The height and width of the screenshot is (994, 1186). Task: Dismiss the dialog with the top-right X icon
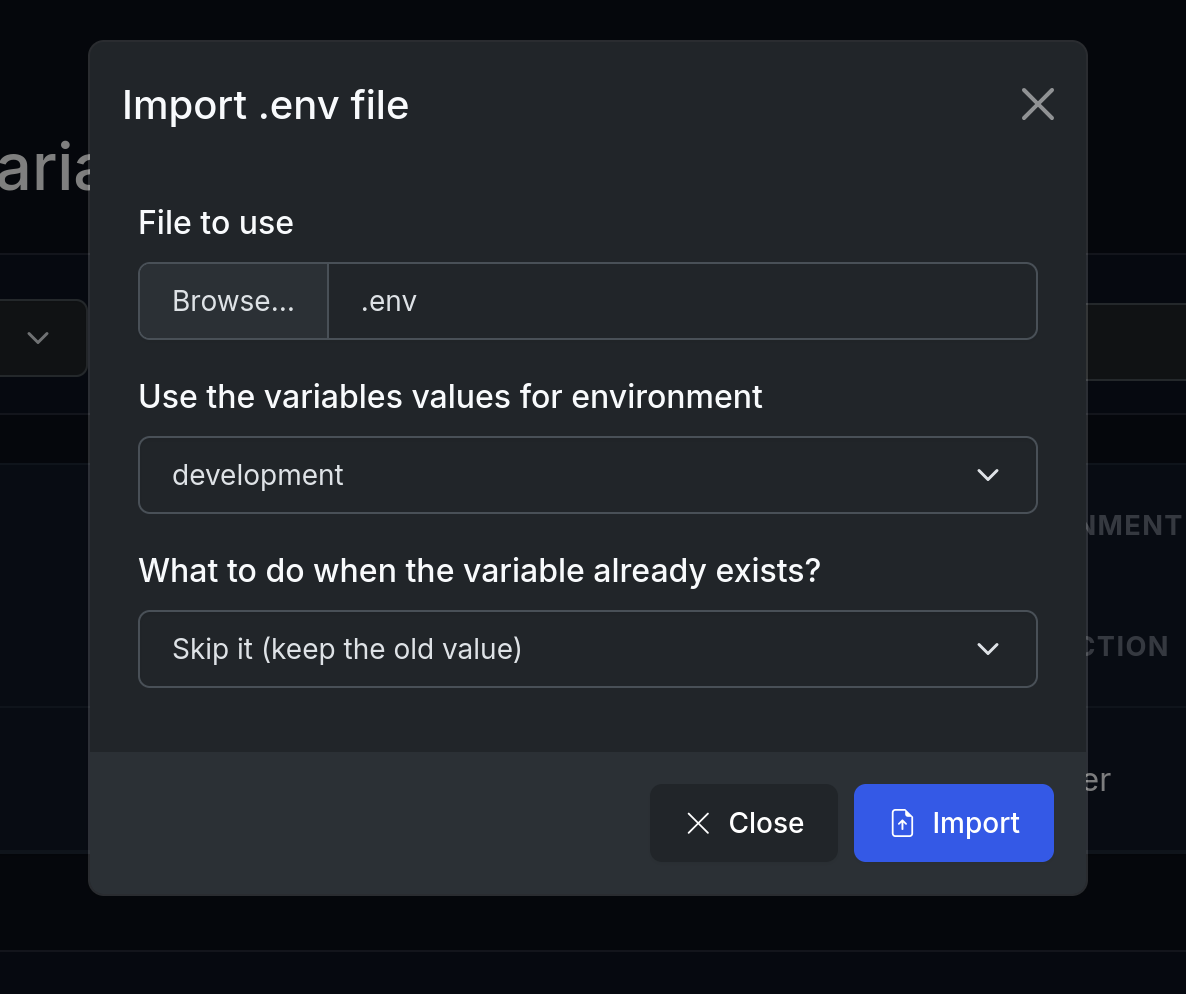tap(1037, 104)
